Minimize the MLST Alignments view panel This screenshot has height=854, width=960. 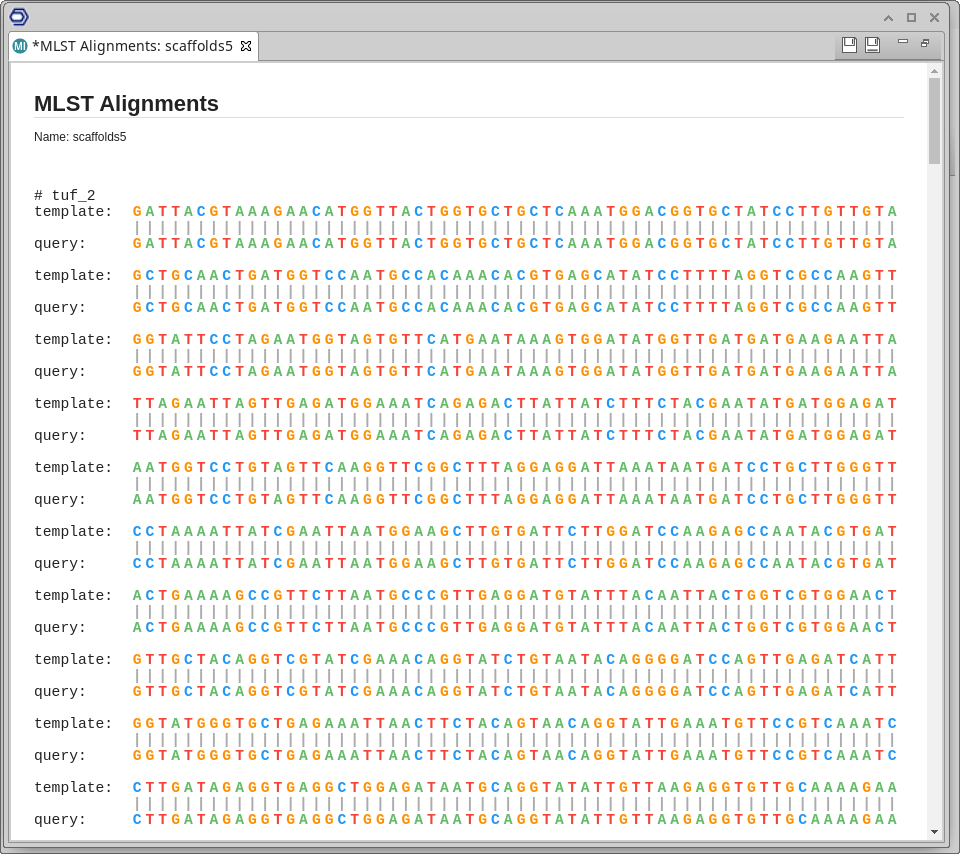[903, 42]
